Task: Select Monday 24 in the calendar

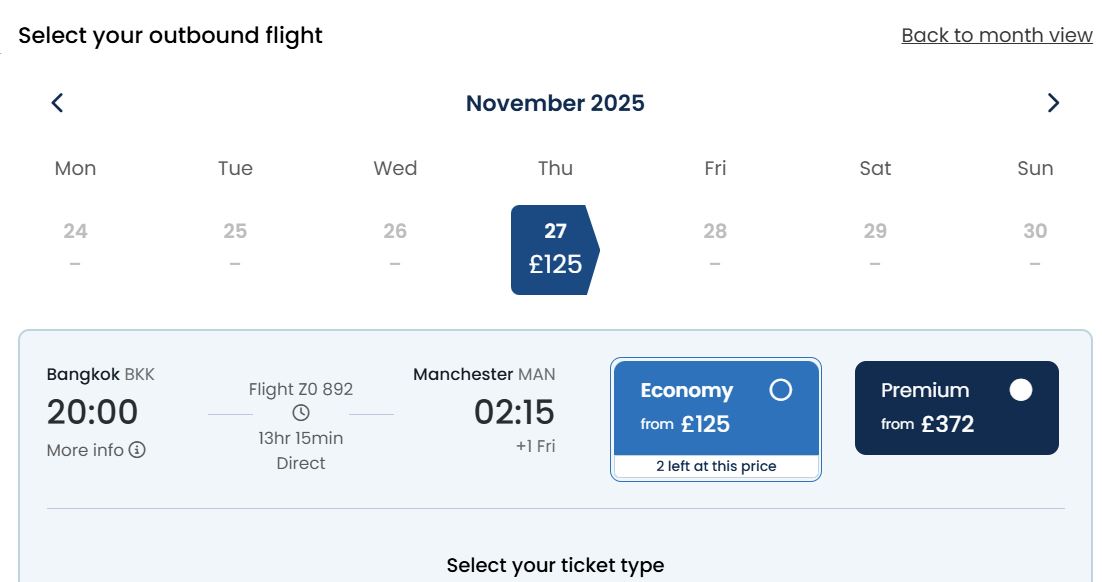Action: 75,245
